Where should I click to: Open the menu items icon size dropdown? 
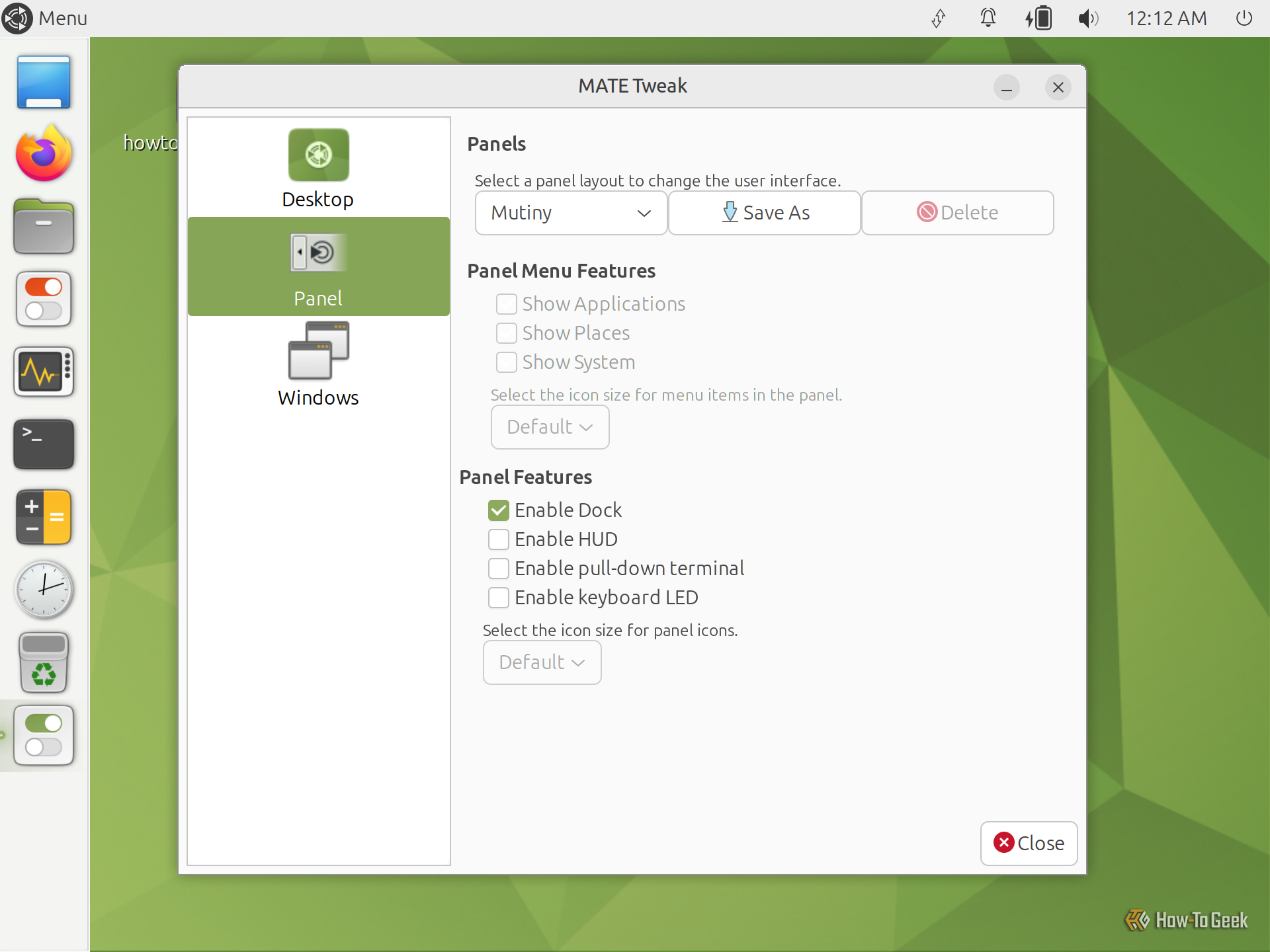(x=550, y=427)
